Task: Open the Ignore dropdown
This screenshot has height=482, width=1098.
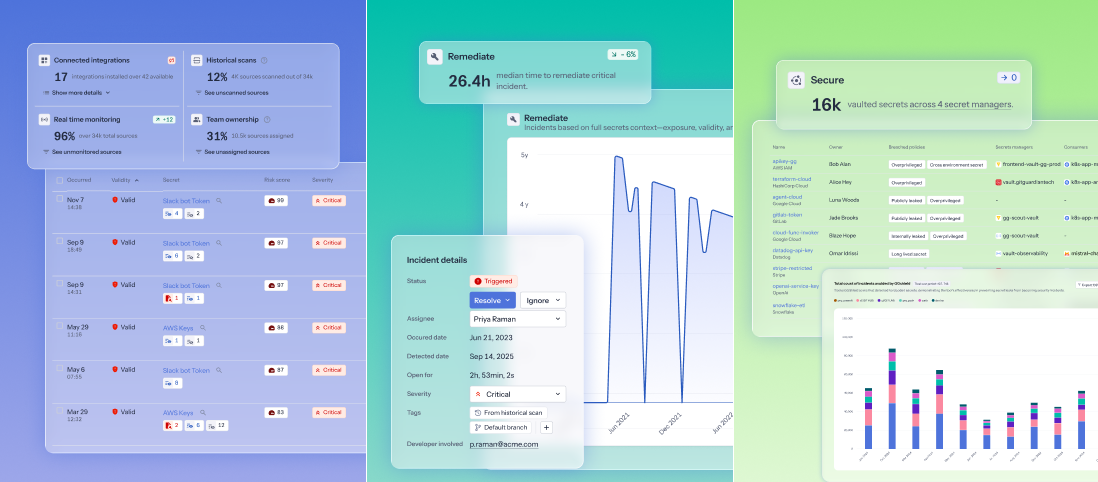Action: (x=543, y=300)
